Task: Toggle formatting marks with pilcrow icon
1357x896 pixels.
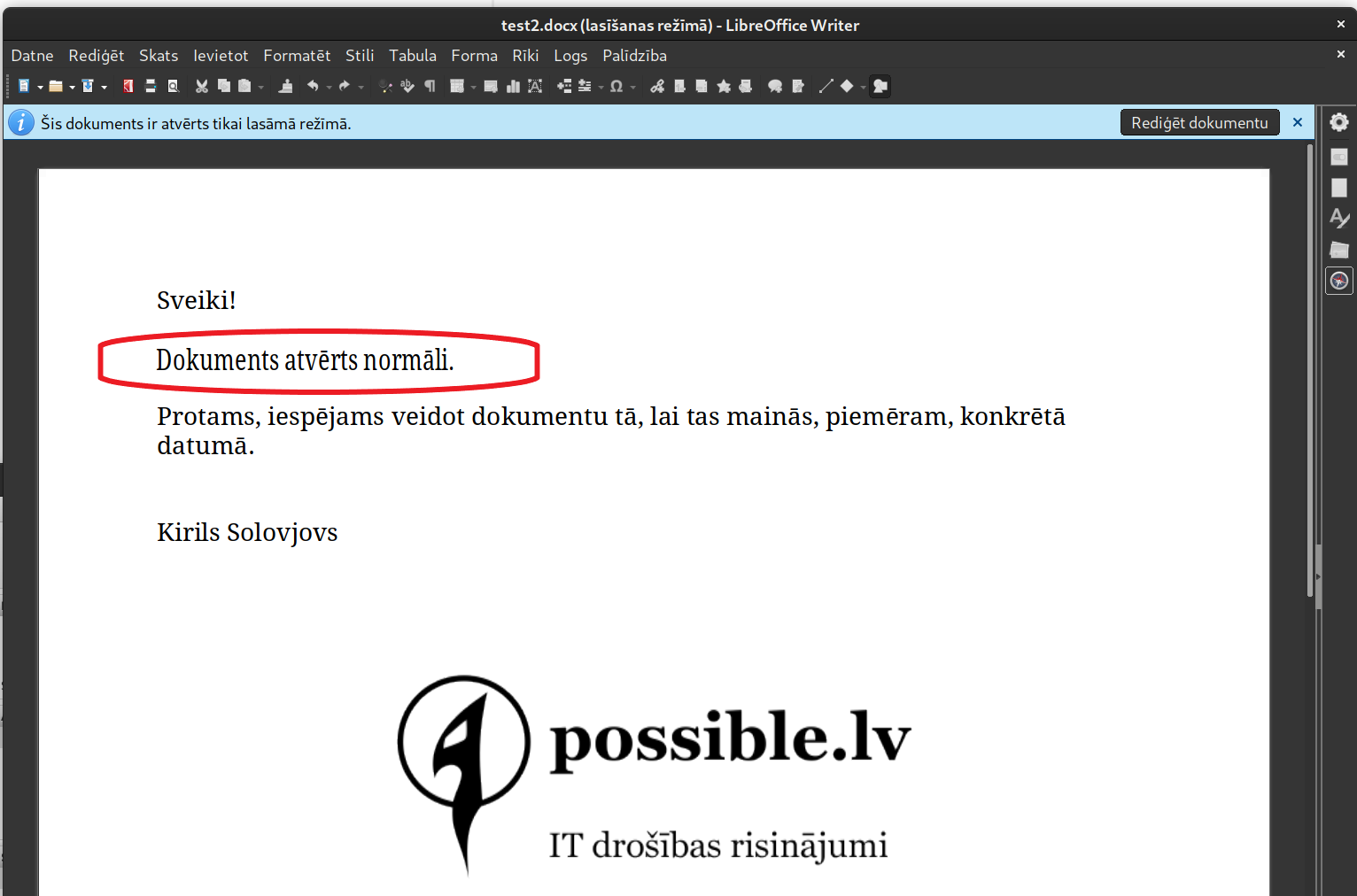Action: click(430, 86)
